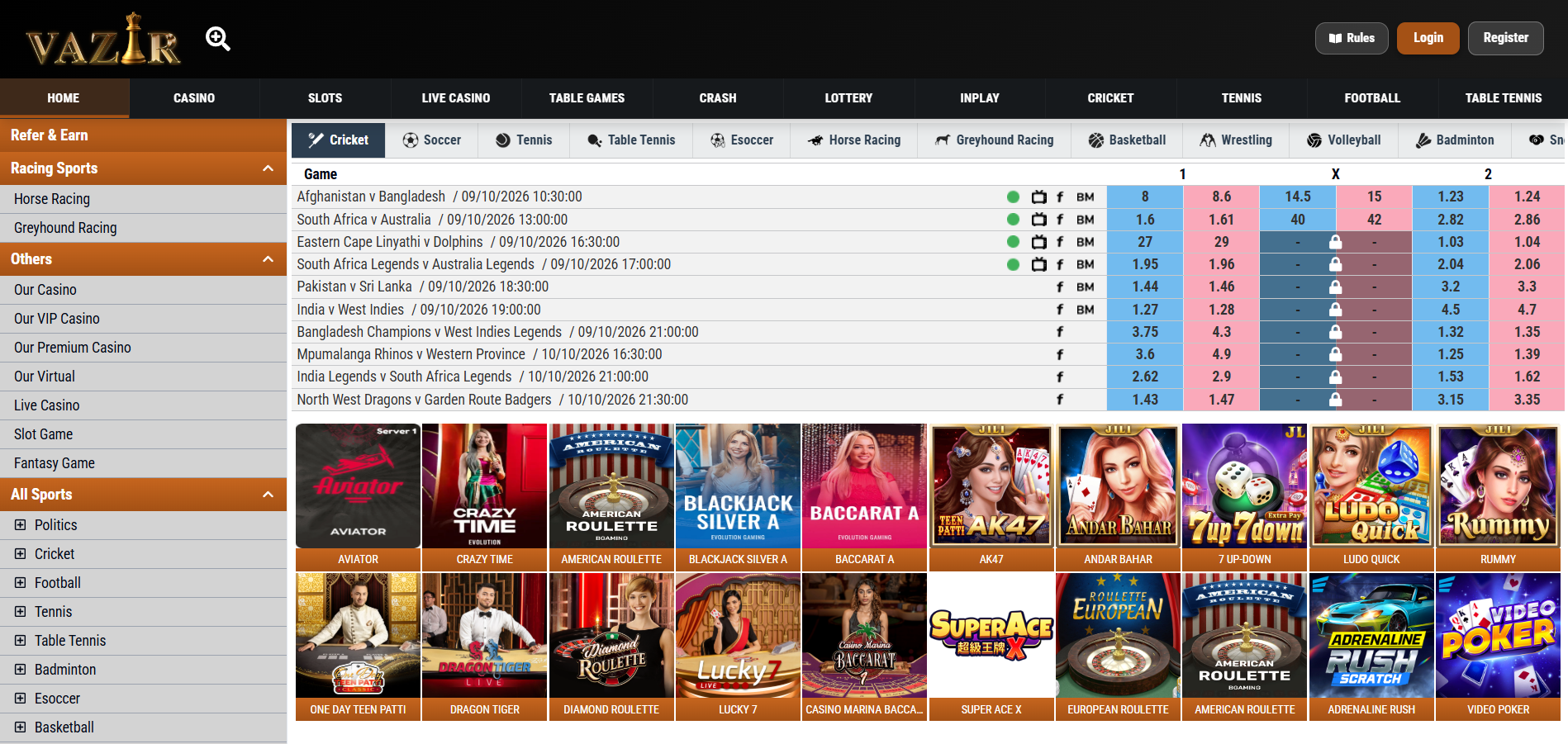This screenshot has height=744, width=1568.
Task: Click fancy 'f' icon for South Africa v Australia
Action: 1060,220
